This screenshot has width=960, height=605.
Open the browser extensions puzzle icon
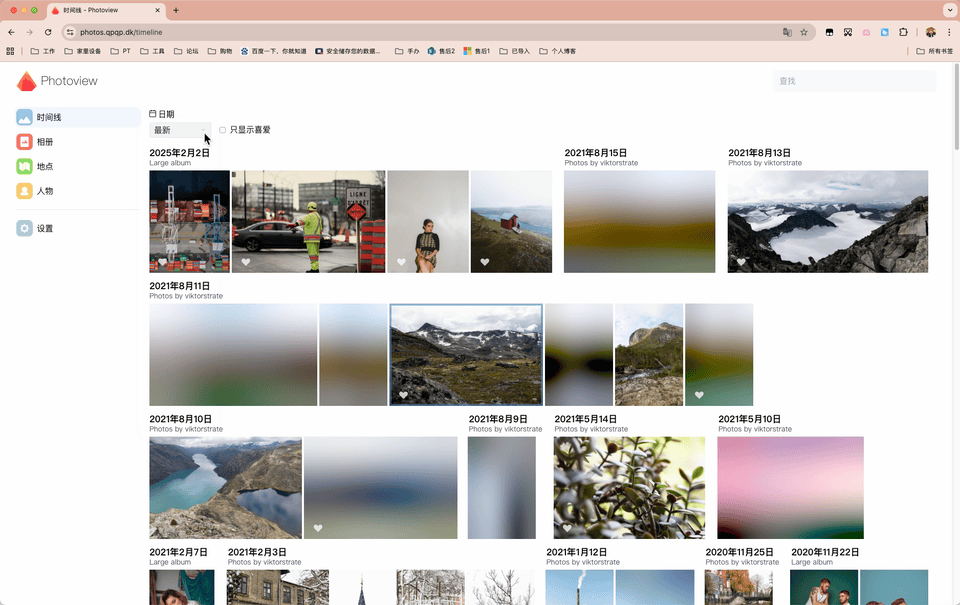[903, 32]
